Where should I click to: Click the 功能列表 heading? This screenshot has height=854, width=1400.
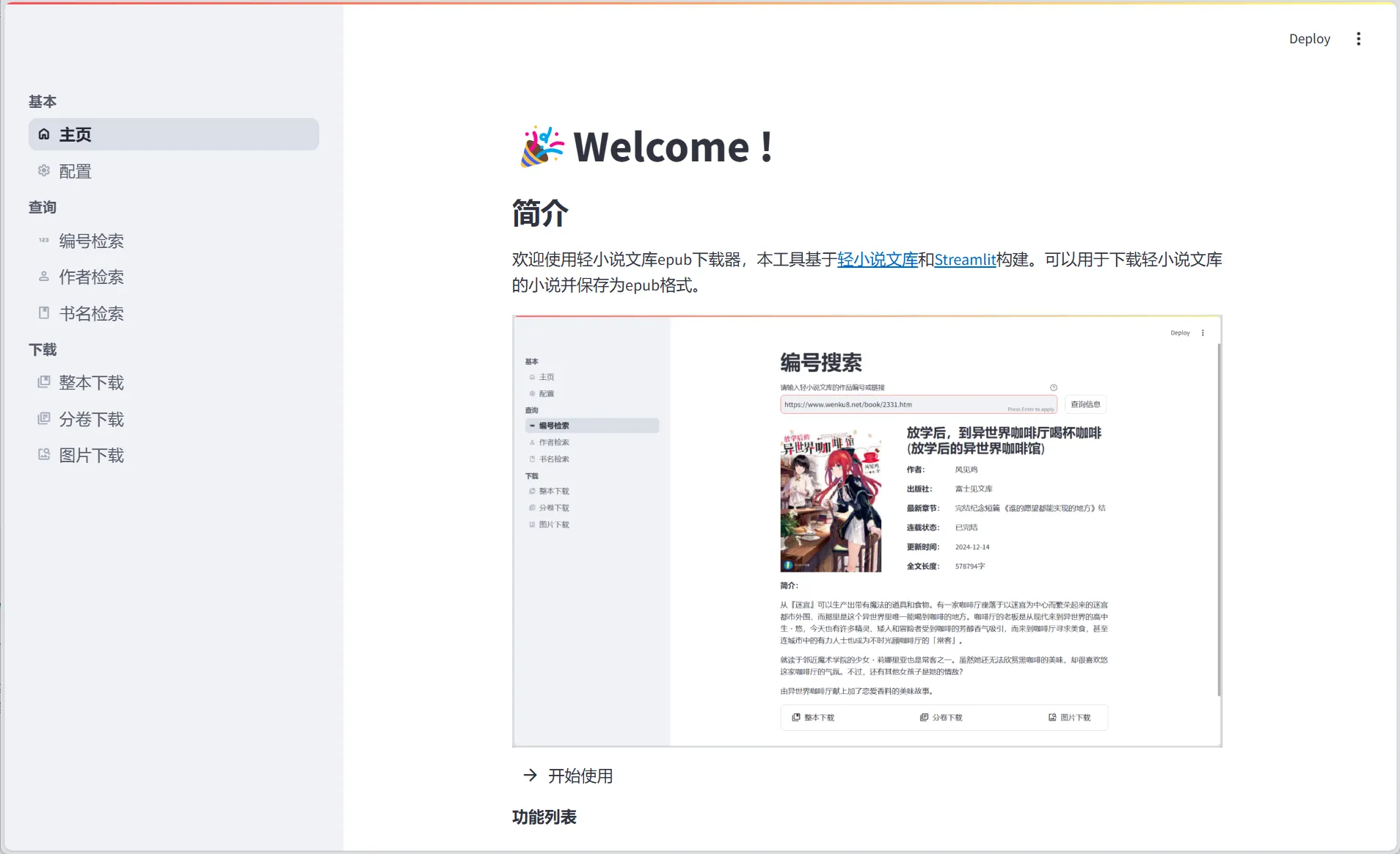click(x=544, y=817)
